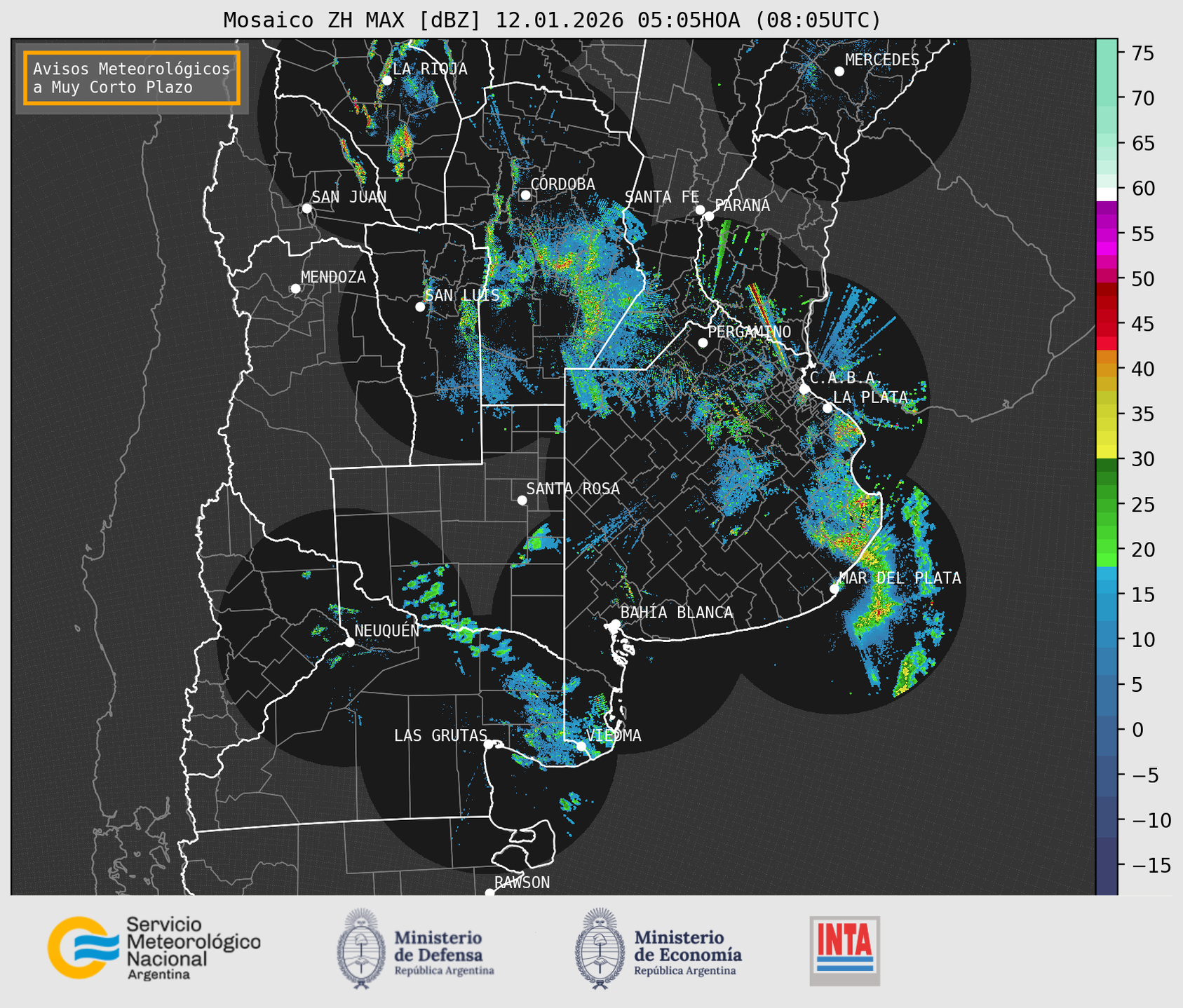1183x1008 pixels.
Task: Click the MERCEDES city label
Action: click(881, 60)
